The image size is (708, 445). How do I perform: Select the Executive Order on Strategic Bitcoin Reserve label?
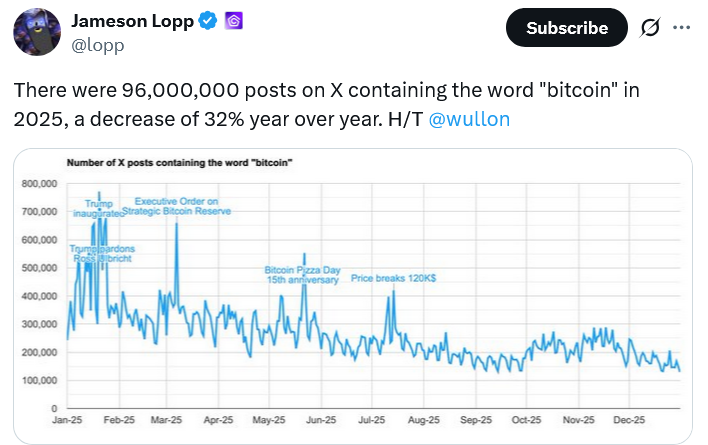pos(178,207)
